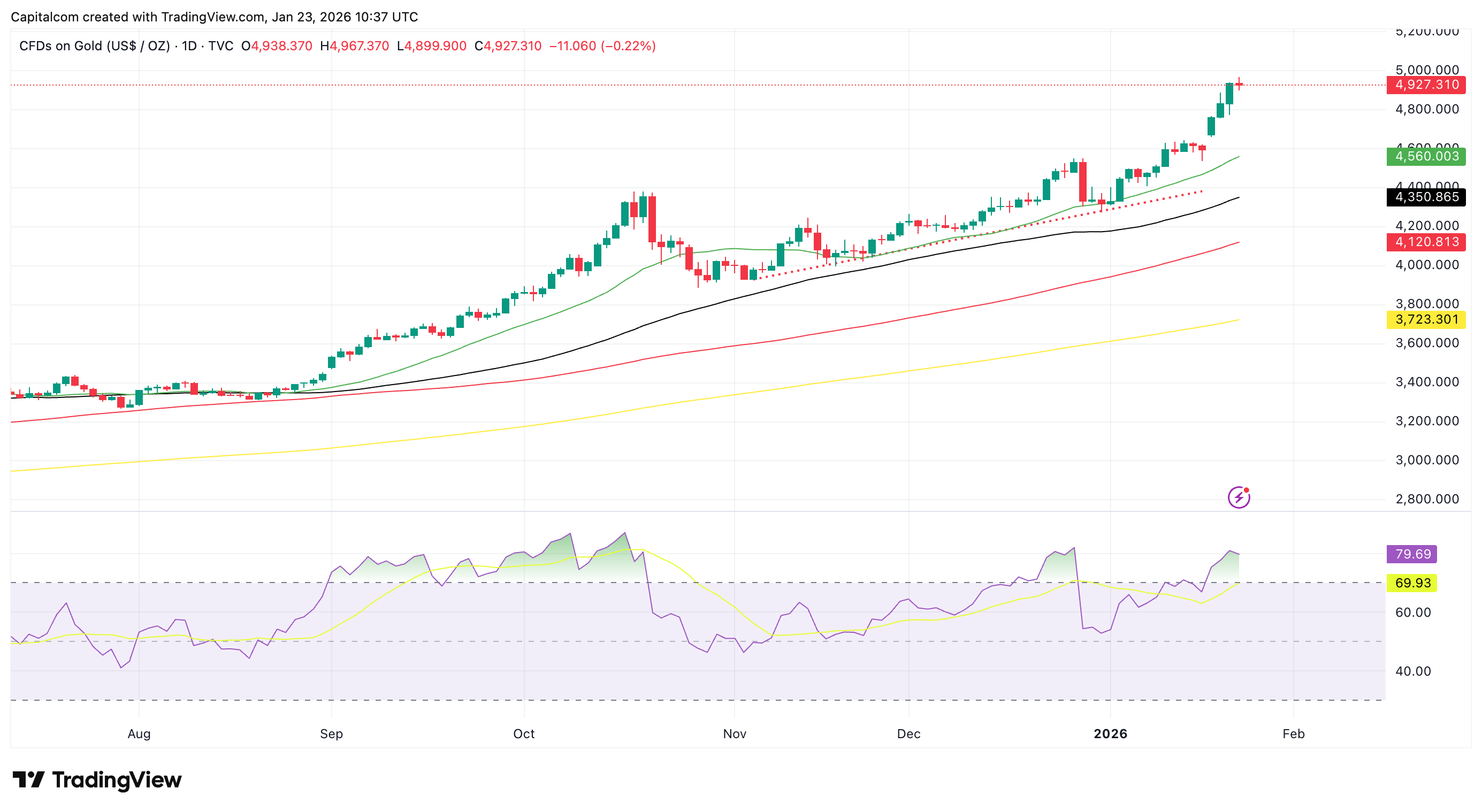Click the 5,000.000 price axis label

pos(1427,70)
